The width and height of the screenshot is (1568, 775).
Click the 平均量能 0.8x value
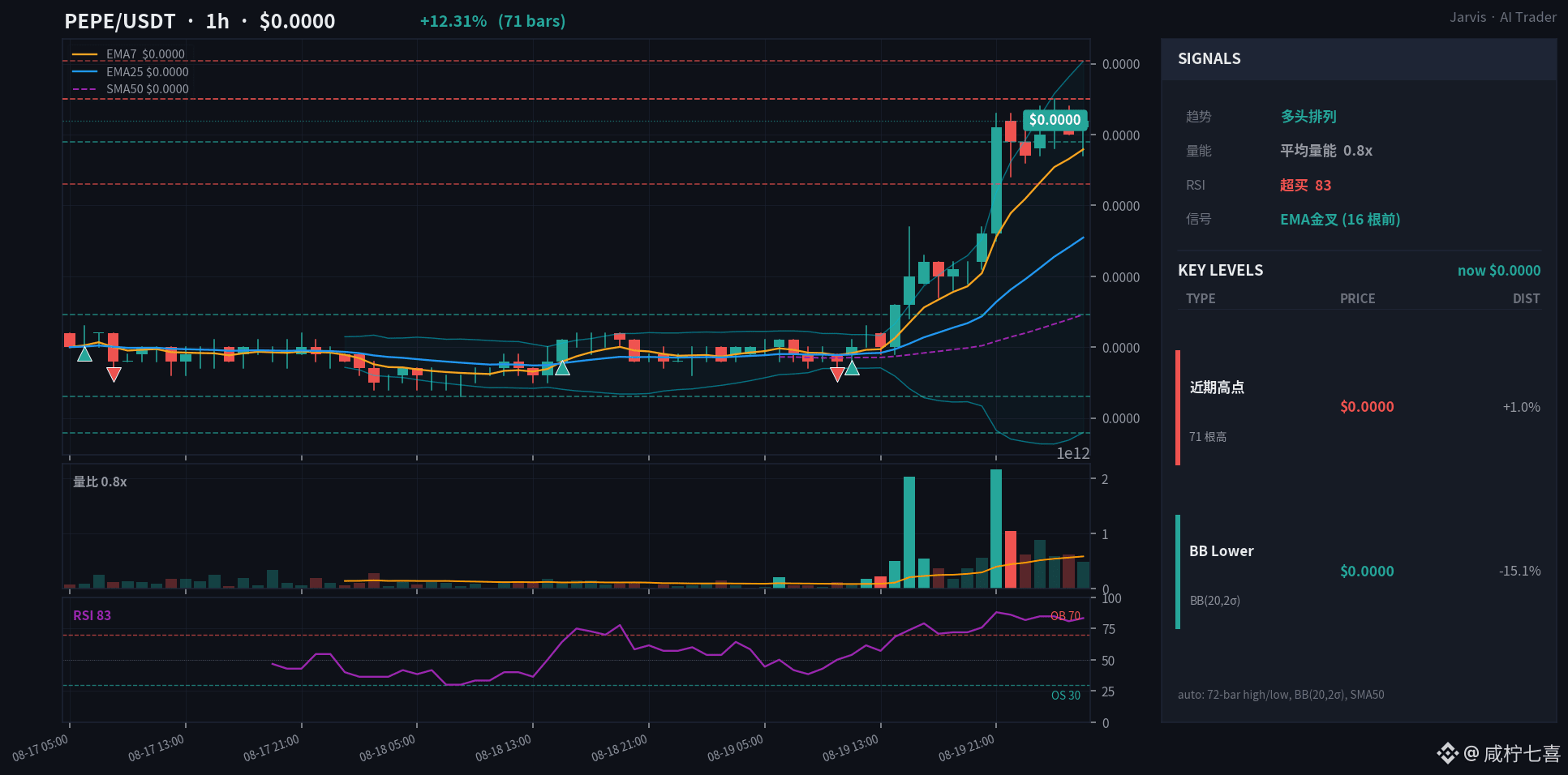1326,151
